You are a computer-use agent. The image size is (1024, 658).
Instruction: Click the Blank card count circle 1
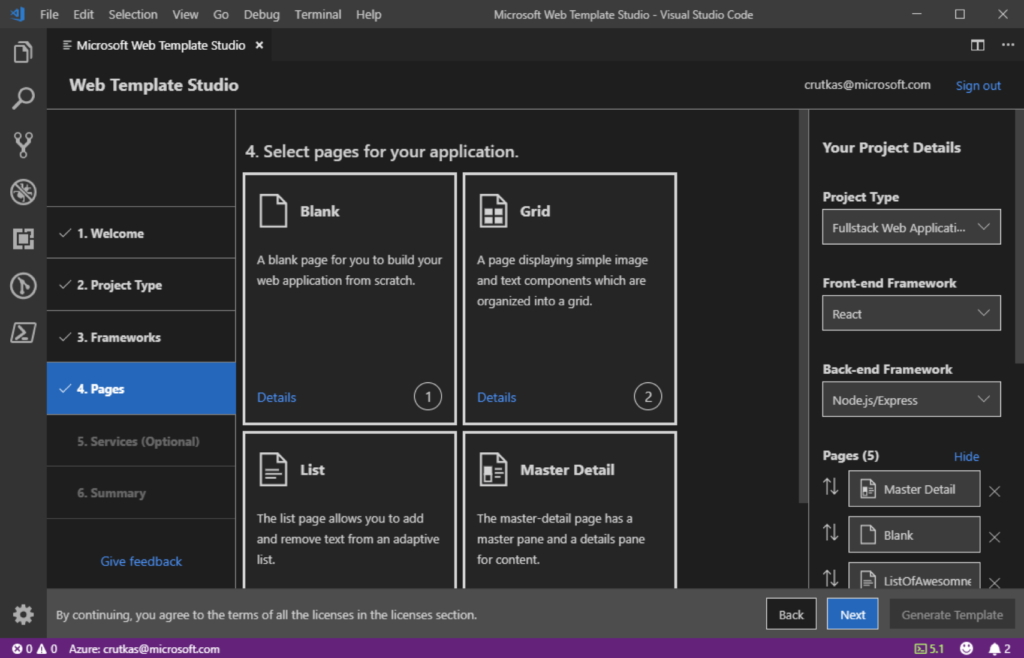(428, 396)
